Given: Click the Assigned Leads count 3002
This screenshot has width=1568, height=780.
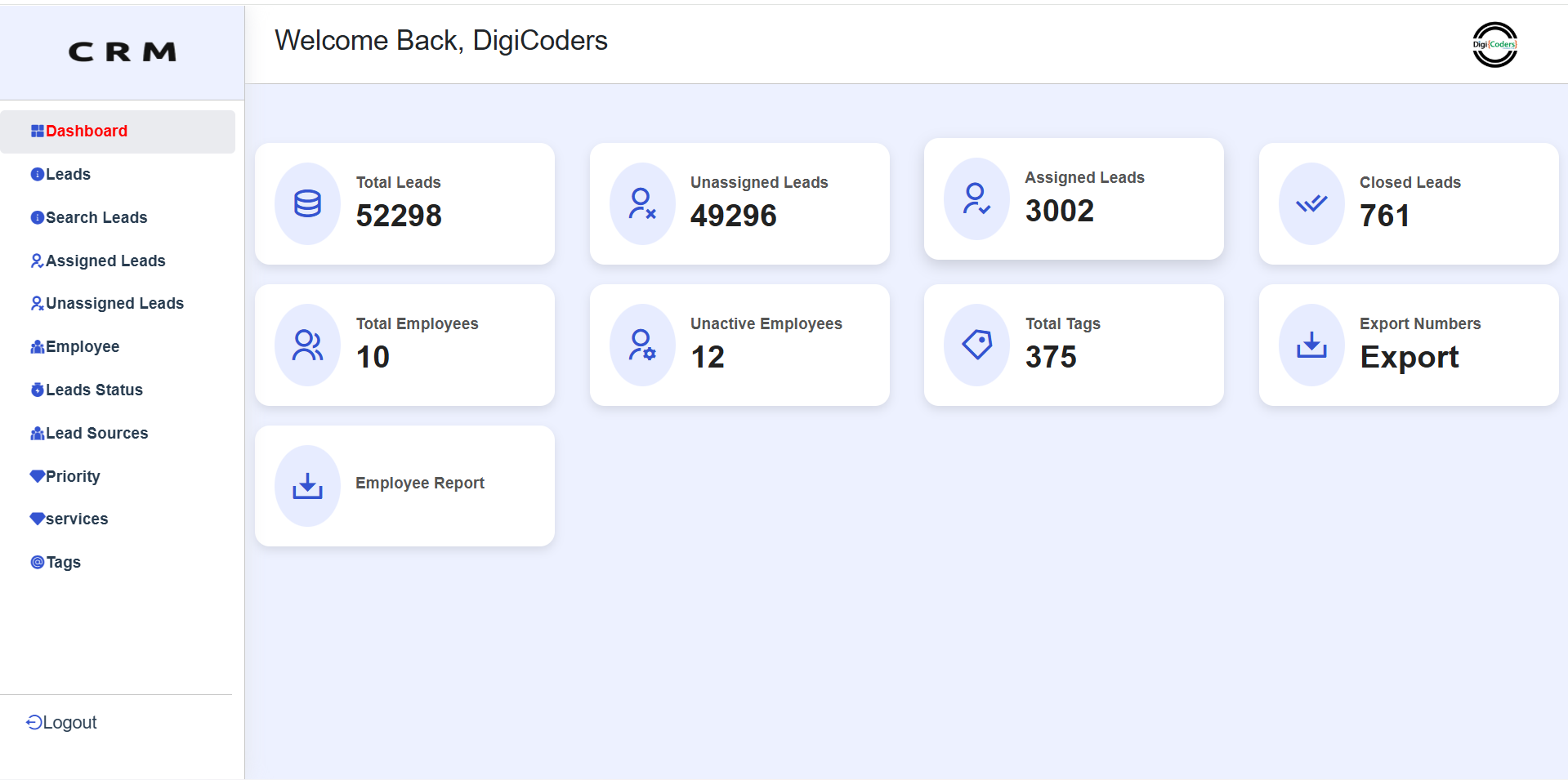Looking at the screenshot, I should (x=1060, y=211).
